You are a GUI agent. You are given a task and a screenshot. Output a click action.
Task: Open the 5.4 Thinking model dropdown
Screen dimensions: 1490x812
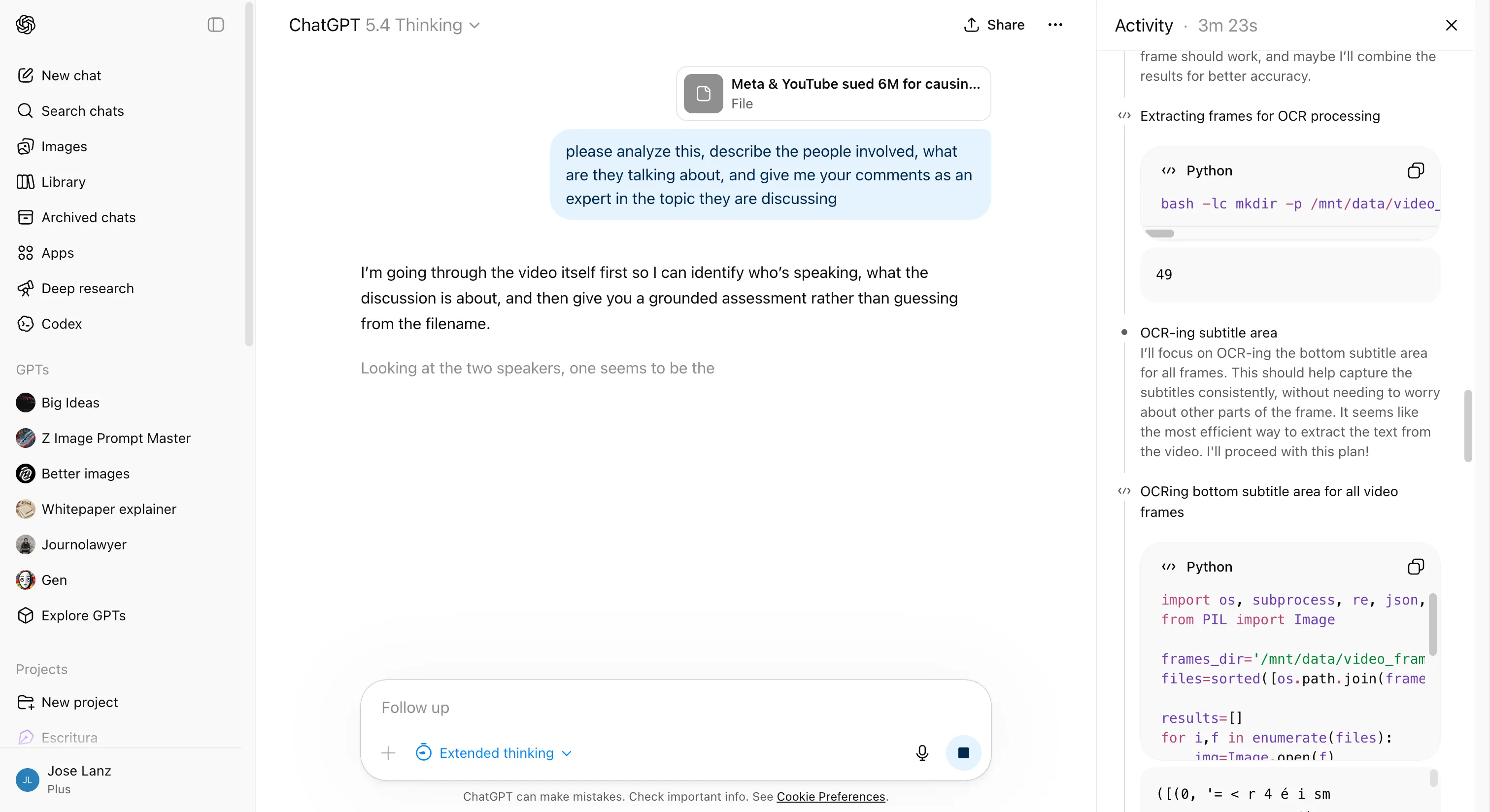pyautogui.click(x=423, y=25)
